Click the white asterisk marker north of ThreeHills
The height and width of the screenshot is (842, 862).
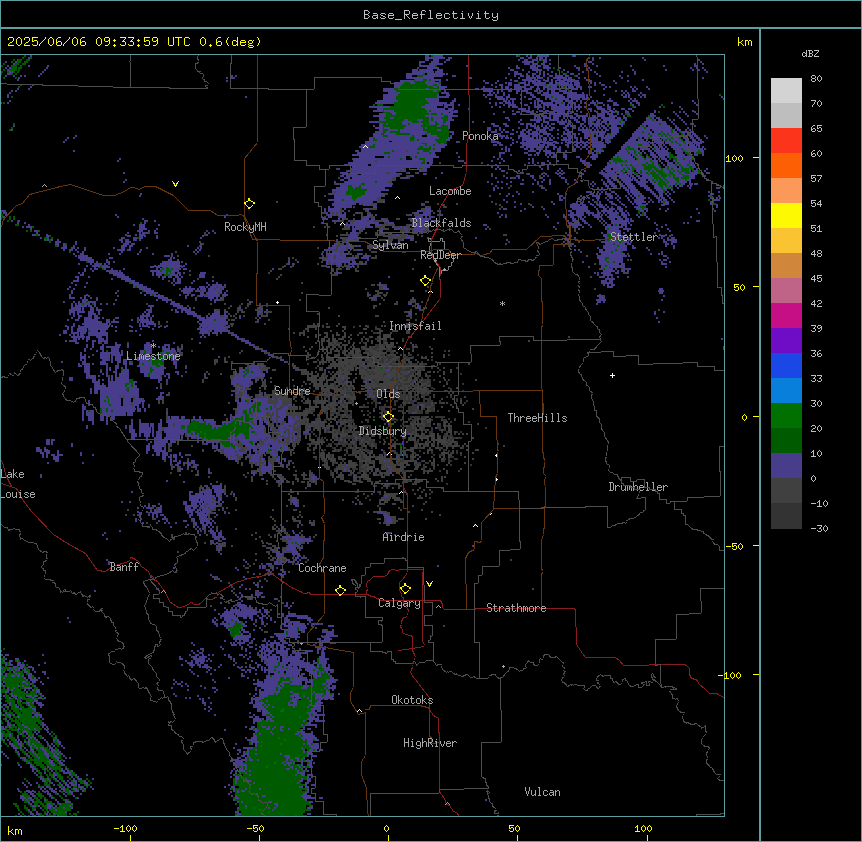pyautogui.click(x=502, y=303)
